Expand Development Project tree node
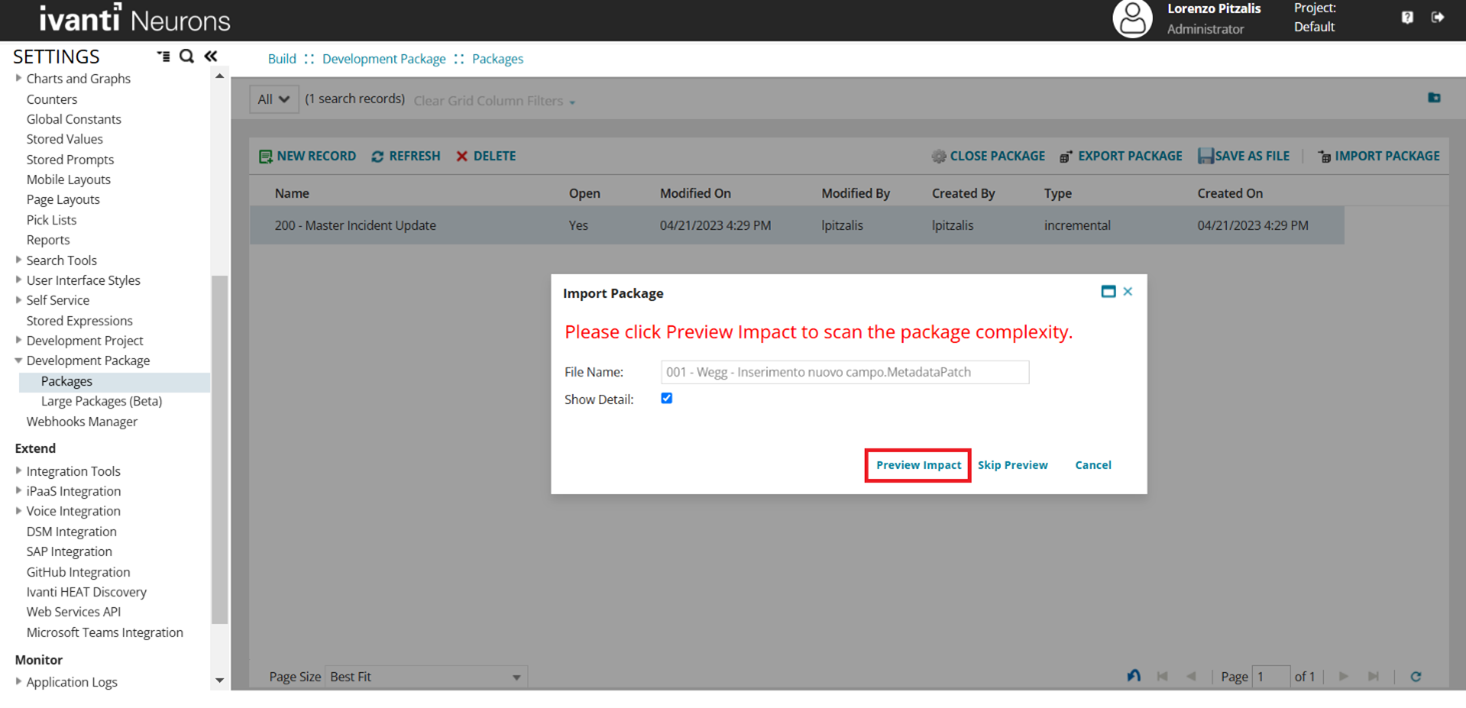1466x708 pixels. pyautogui.click(x=19, y=340)
